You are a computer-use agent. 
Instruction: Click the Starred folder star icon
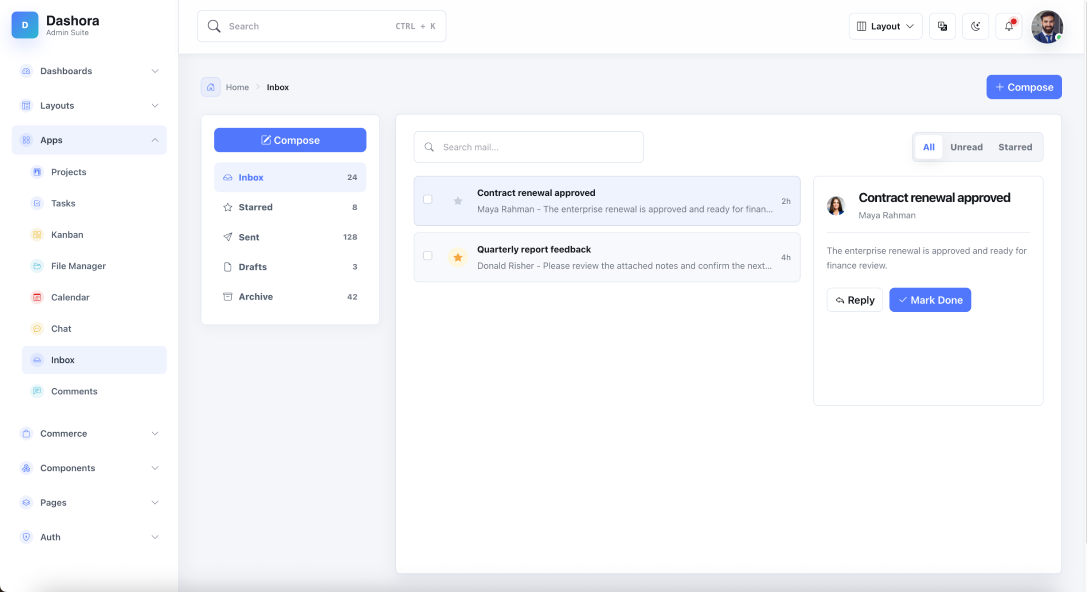227,207
